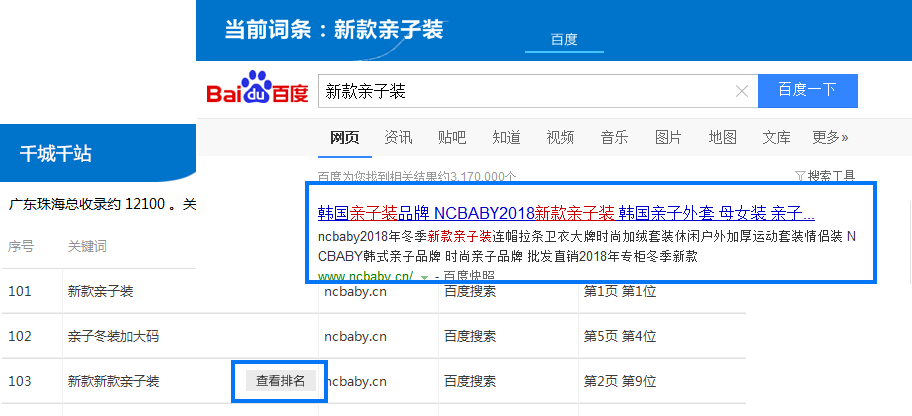912x416 pixels.
Task: Click 百度搜索 cell in row 101
Action: pyautogui.click(x=470, y=291)
